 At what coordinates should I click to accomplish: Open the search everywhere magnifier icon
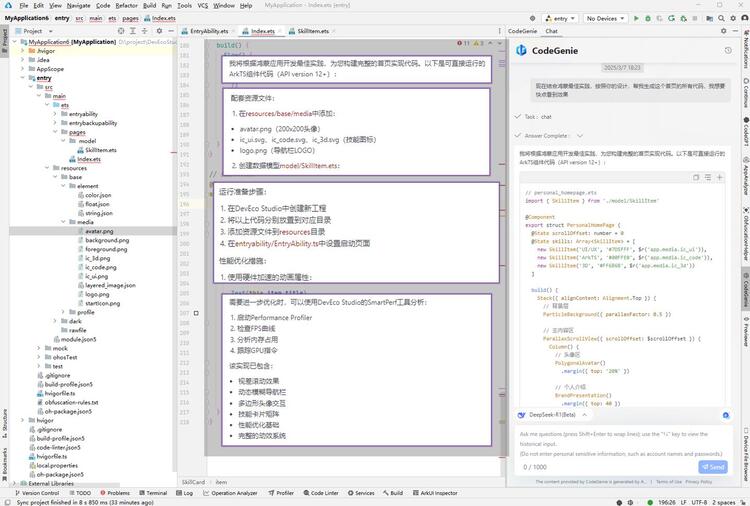point(721,18)
